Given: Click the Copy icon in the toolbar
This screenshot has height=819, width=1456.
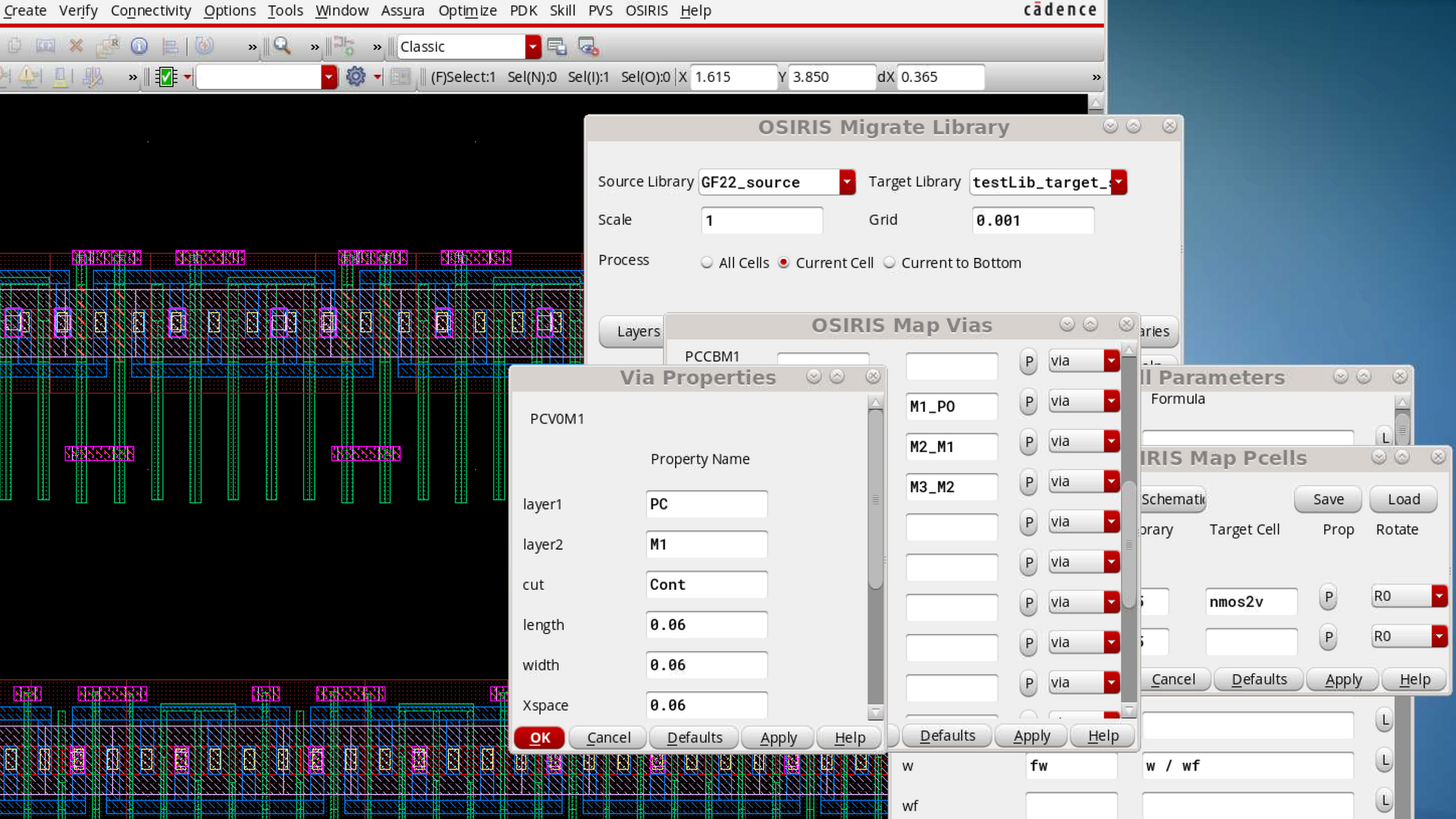Looking at the screenshot, I should tap(14, 46).
